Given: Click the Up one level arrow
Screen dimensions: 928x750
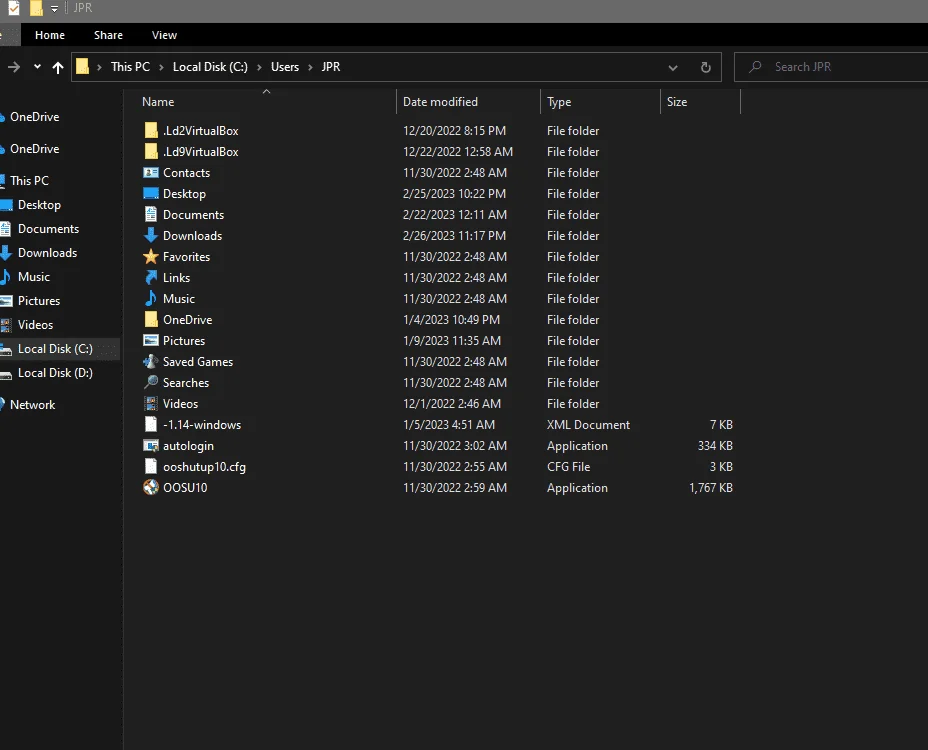Looking at the screenshot, I should tap(57, 67).
